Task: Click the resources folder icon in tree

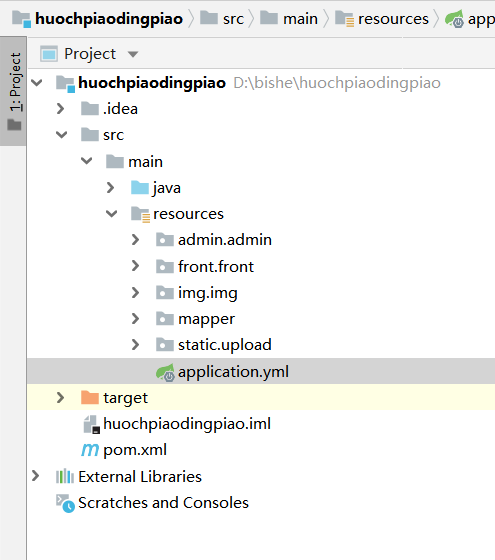Action: 140,214
